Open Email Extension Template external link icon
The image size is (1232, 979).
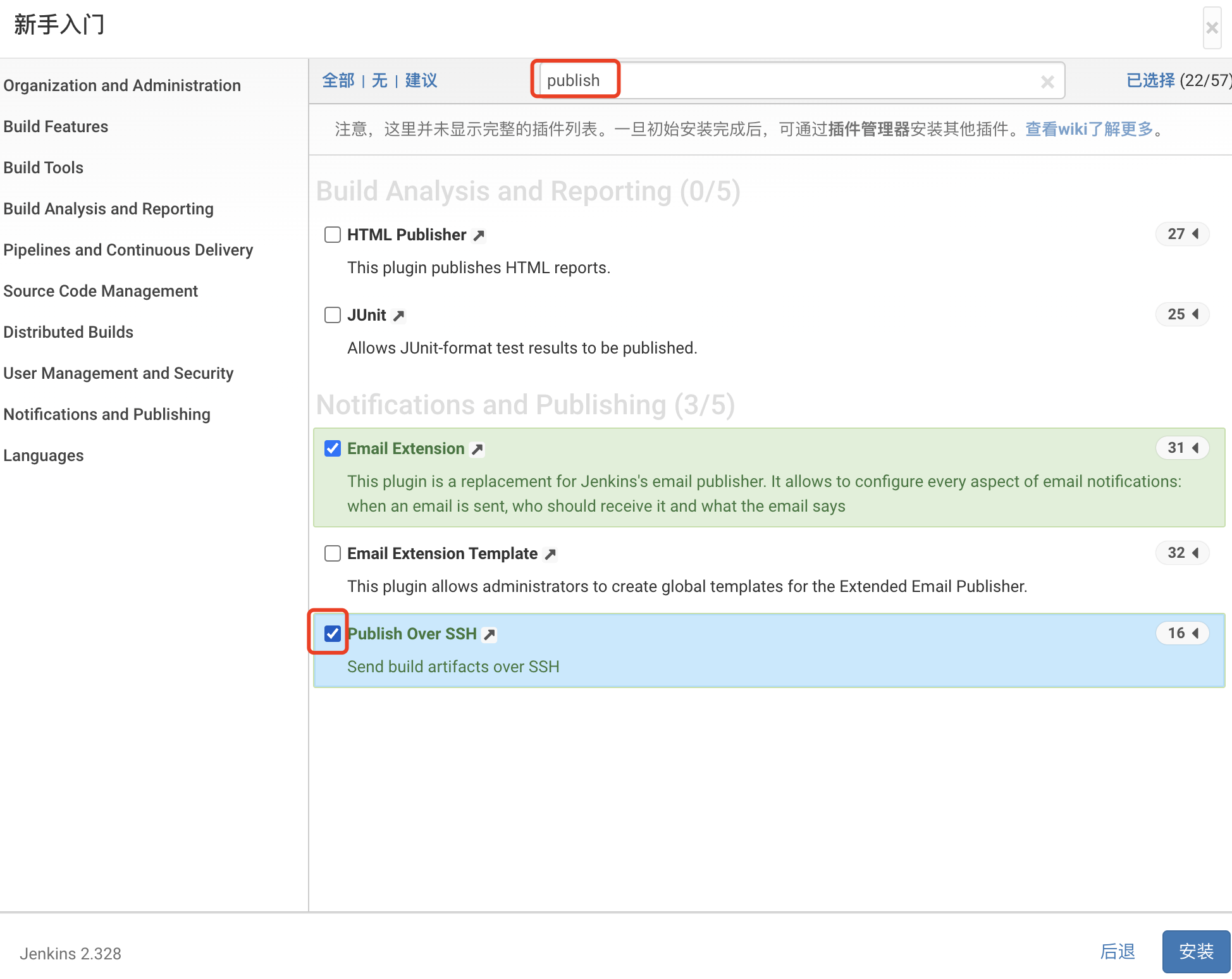point(551,555)
